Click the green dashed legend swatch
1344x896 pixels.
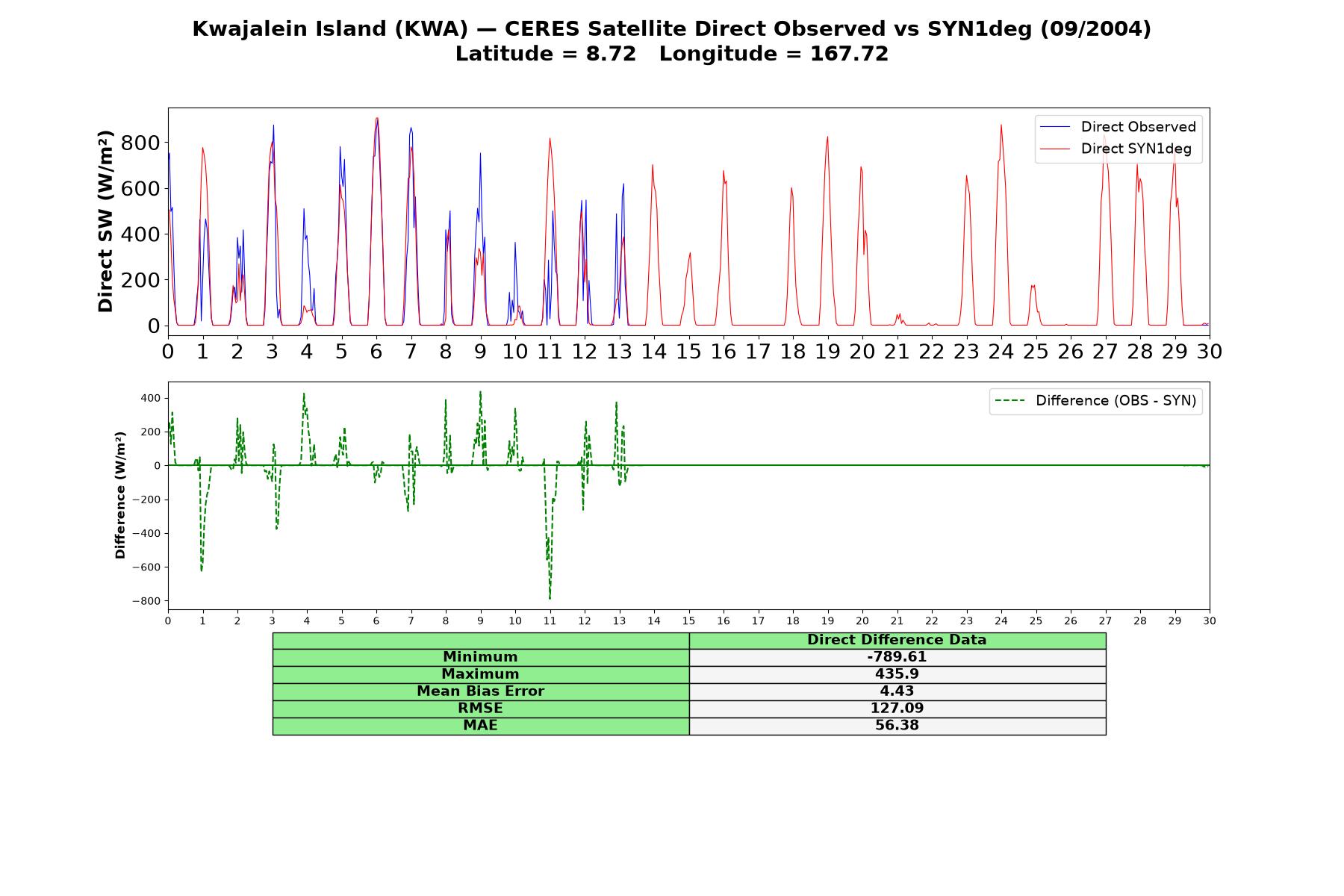pyautogui.click(x=1009, y=401)
